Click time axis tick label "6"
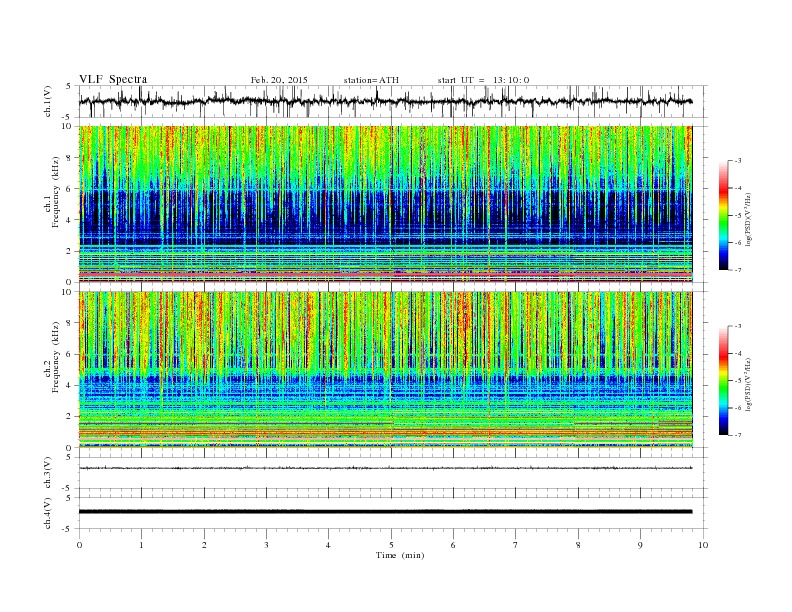This screenshot has height=612, width=792. pyautogui.click(x=453, y=545)
